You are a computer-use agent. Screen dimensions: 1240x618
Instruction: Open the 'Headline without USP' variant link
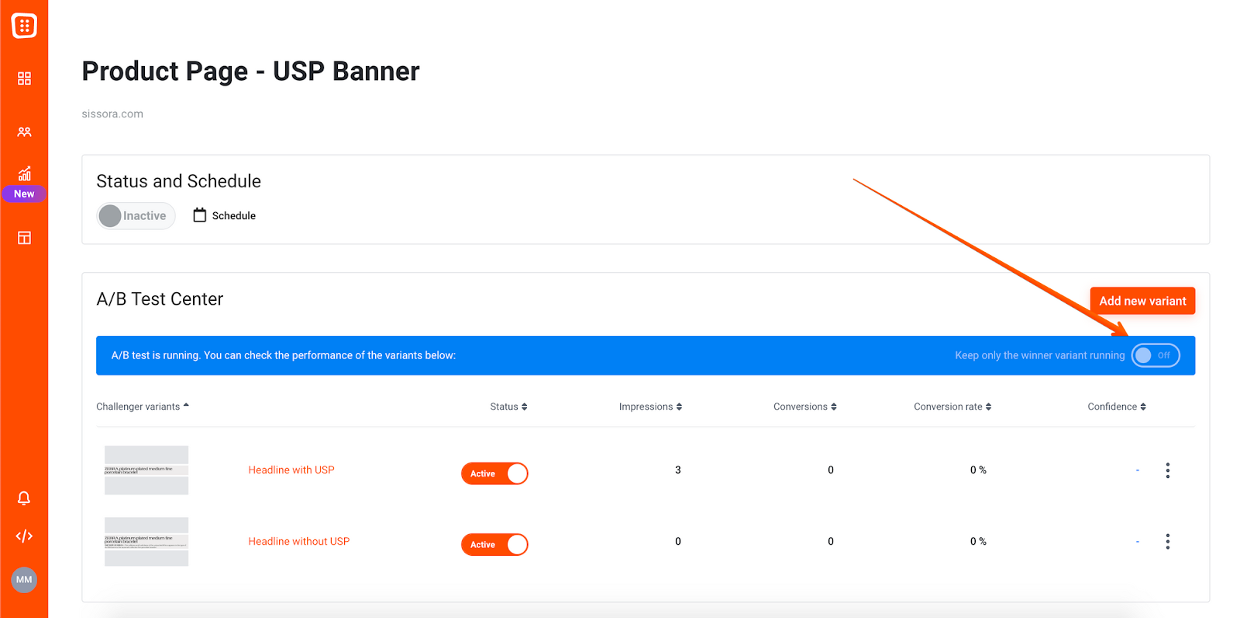[299, 541]
